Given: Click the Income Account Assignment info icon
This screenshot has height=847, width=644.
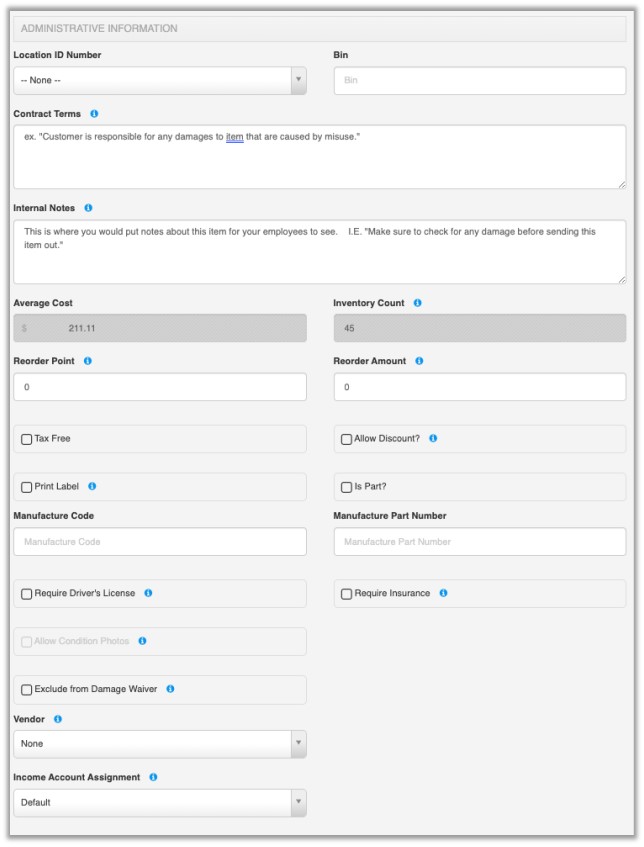Looking at the screenshot, I should pyautogui.click(x=153, y=777).
